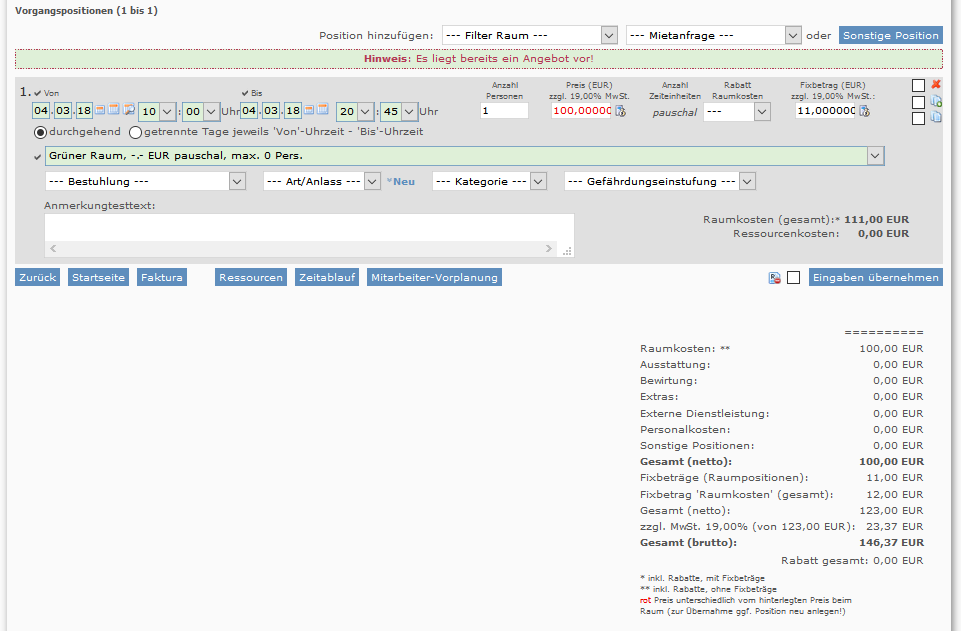Tick the checkbox beside the plain copy icon

918,118
